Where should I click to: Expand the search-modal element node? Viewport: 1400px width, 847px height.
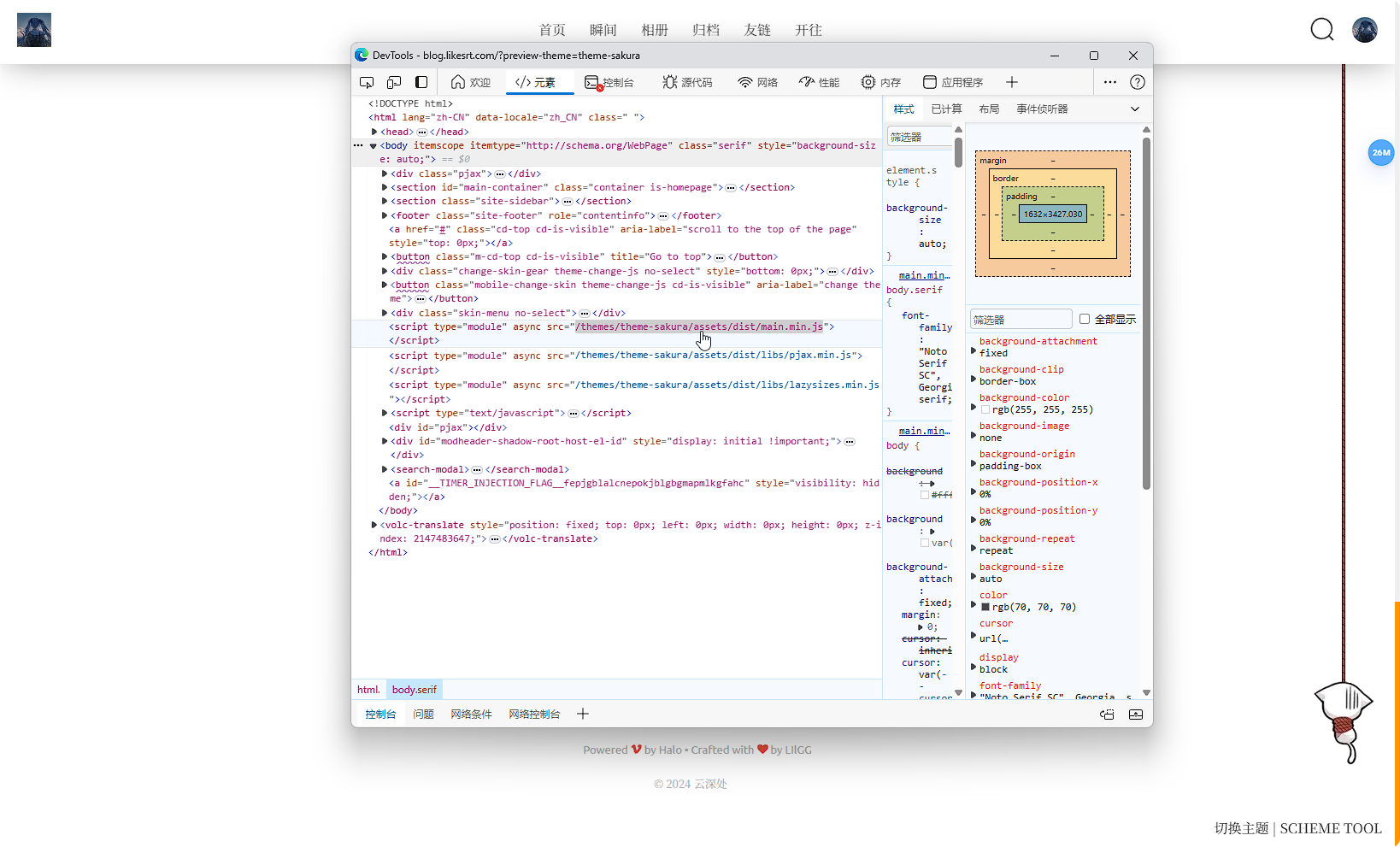tap(385, 469)
